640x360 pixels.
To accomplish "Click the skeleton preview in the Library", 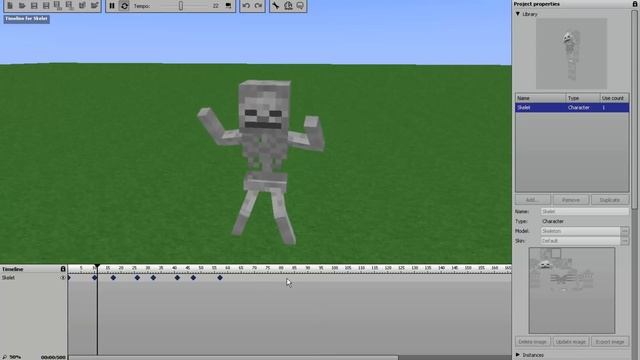I will point(571,53).
